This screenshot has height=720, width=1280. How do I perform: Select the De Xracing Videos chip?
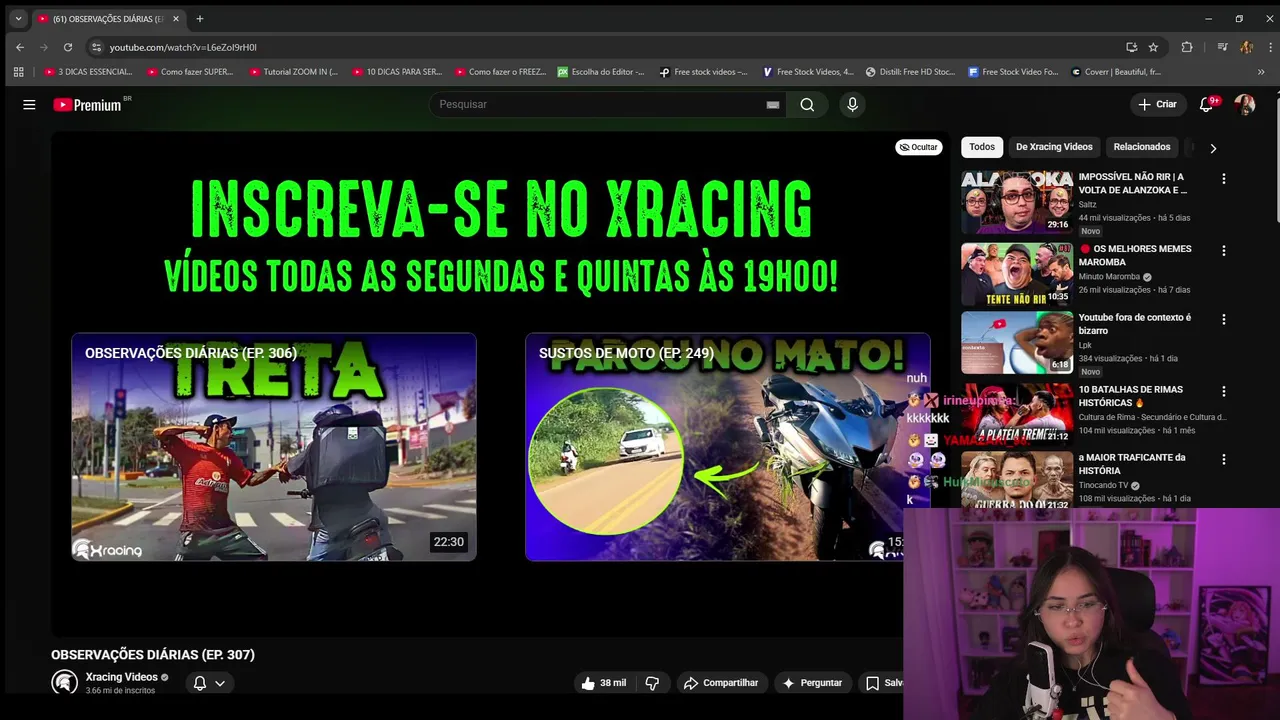(1054, 147)
